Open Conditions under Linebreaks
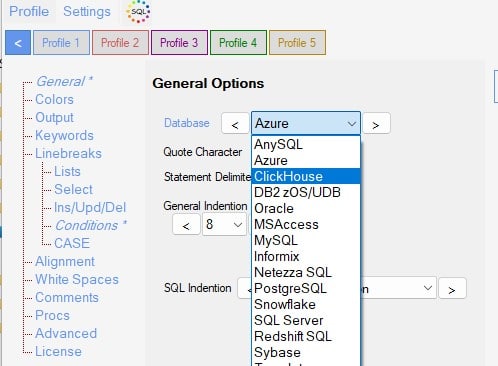 [91, 225]
